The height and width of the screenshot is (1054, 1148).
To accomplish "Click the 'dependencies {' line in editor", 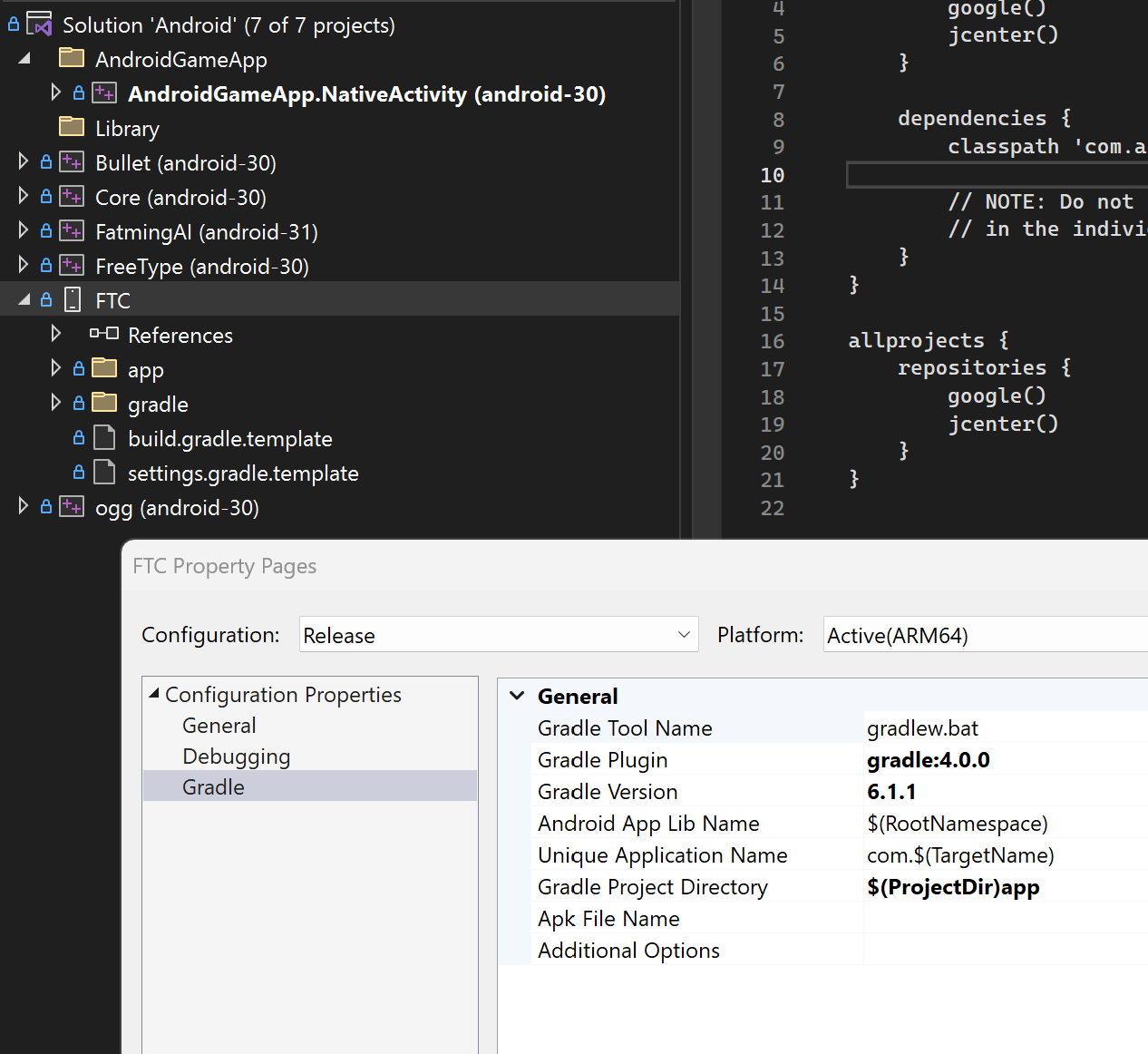I will click(984, 119).
